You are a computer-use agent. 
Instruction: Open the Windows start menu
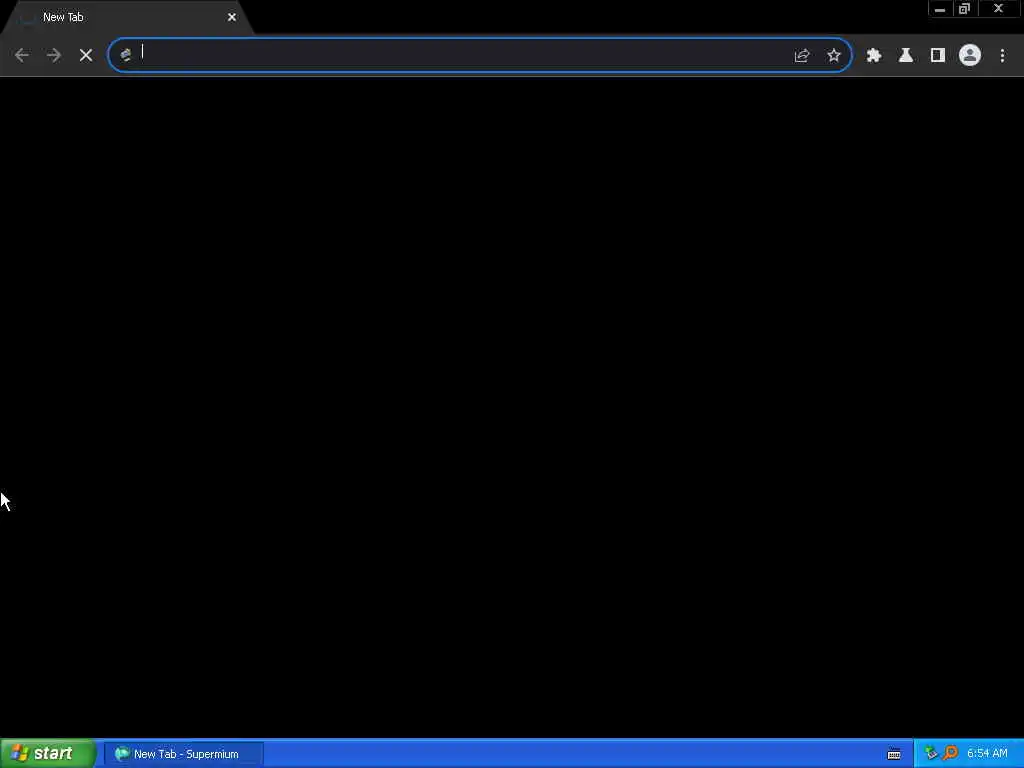pyautogui.click(x=48, y=754)
